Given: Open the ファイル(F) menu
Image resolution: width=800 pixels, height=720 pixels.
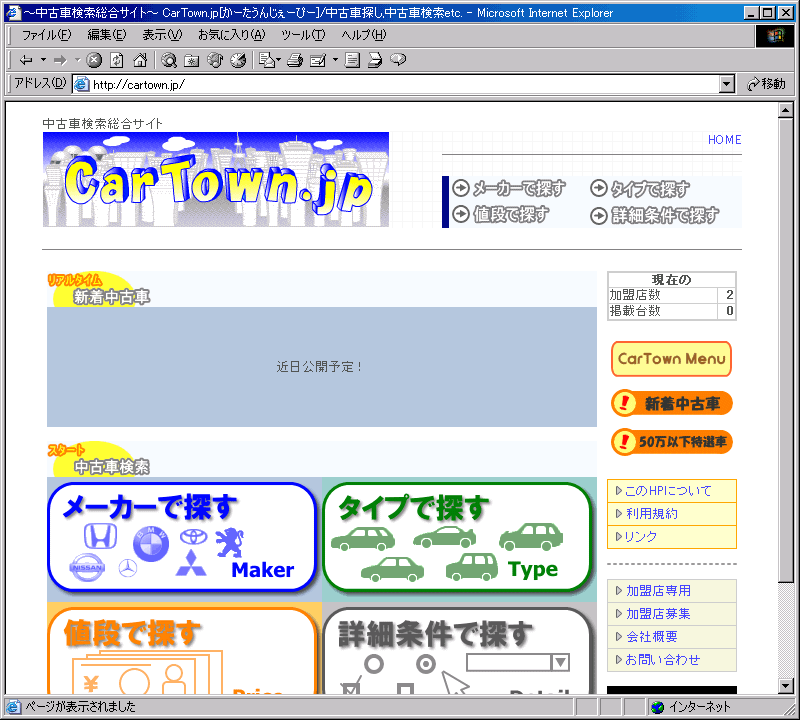Looking at the screenshot, I should (x=46, y=35).
